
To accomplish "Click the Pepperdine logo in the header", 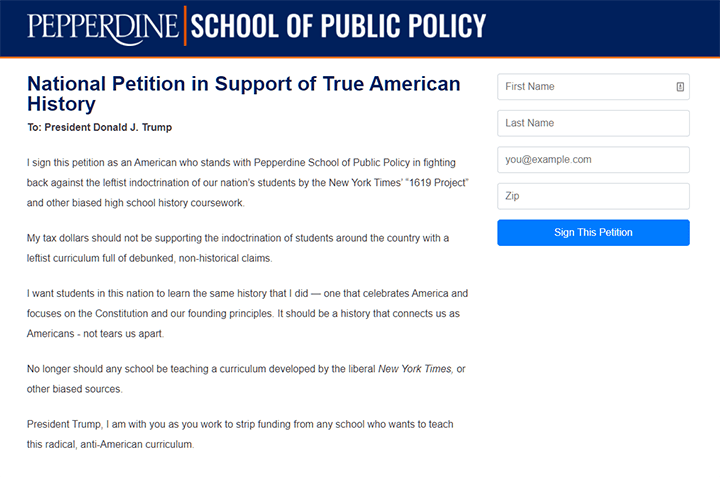I will pos(103,28).
